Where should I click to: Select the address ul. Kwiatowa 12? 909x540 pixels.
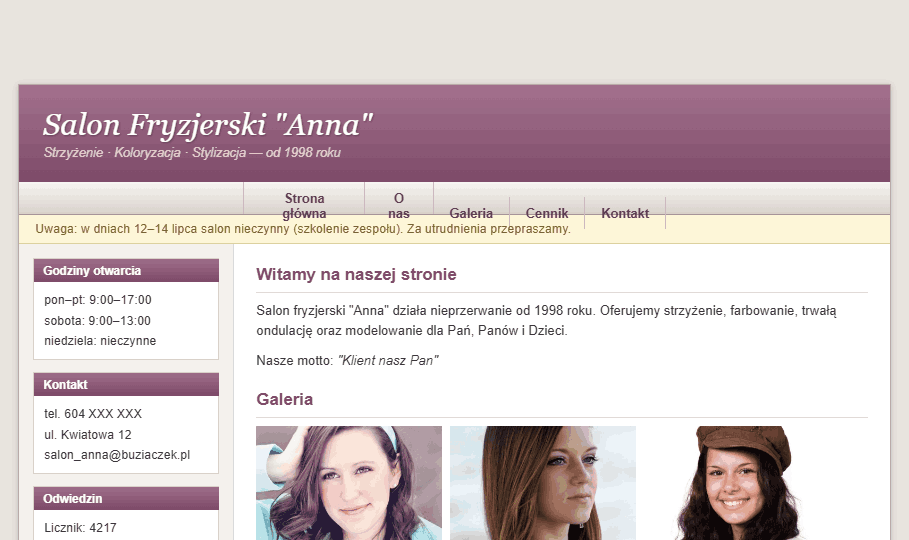[x=88, y=434]
